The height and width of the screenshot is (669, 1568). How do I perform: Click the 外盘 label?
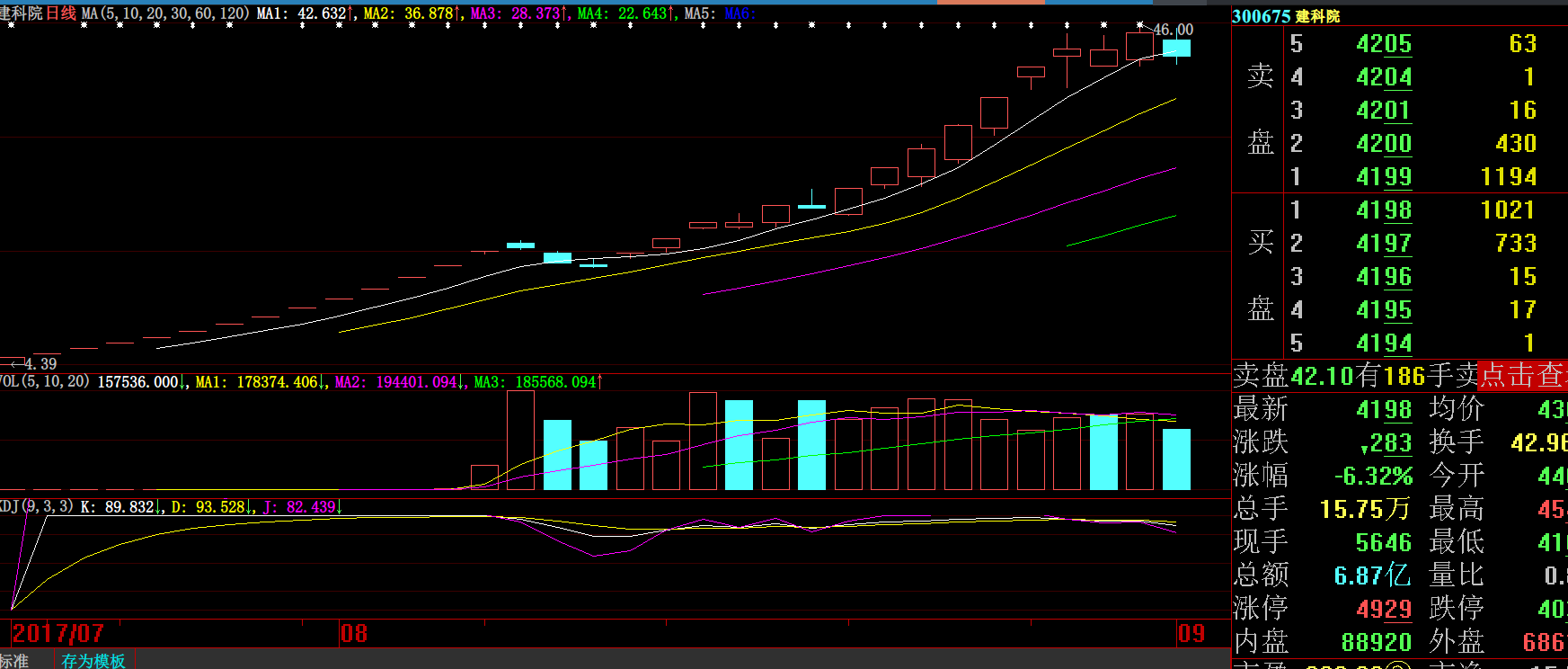pyautogui.click(x=1457, y=641)
